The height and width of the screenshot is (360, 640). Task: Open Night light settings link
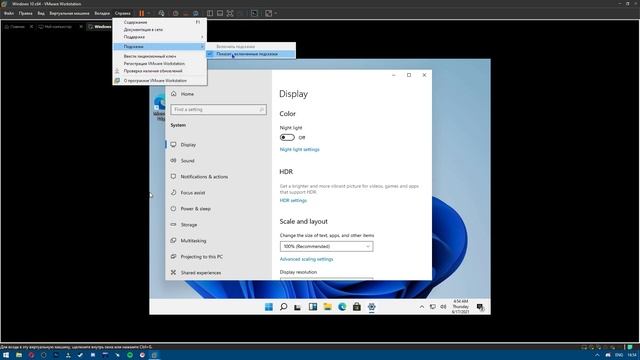click(300, 149)
